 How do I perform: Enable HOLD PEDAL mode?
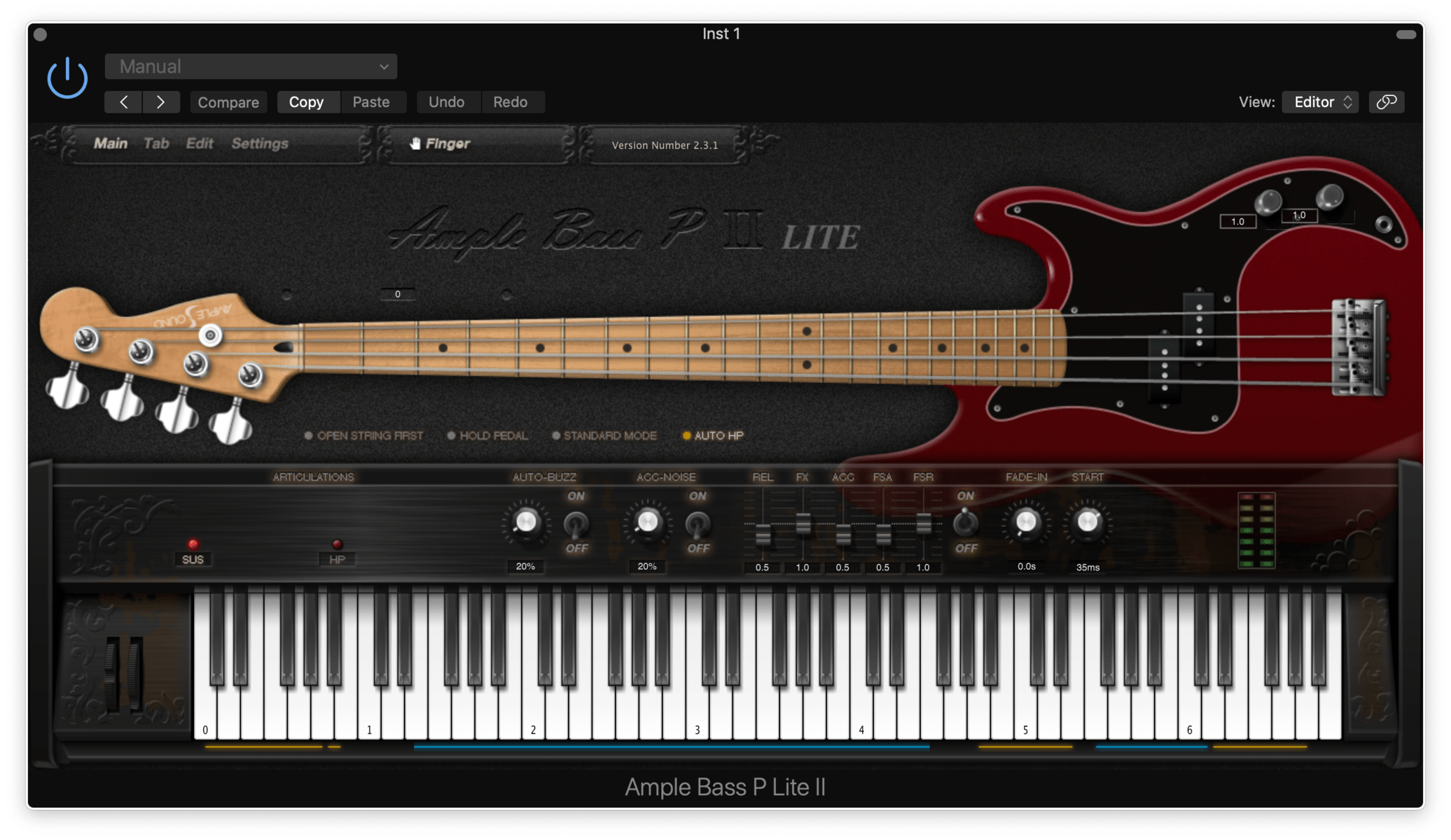coord(449,433)
